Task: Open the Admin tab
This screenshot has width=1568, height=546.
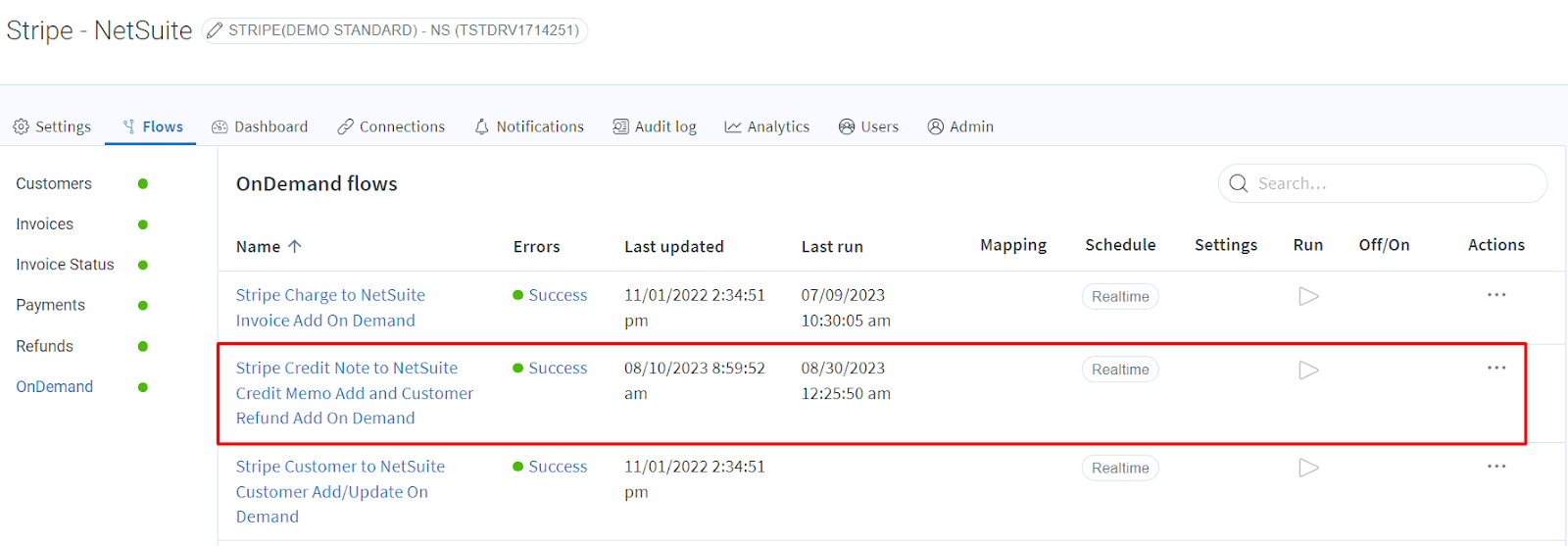Action: 960,126
